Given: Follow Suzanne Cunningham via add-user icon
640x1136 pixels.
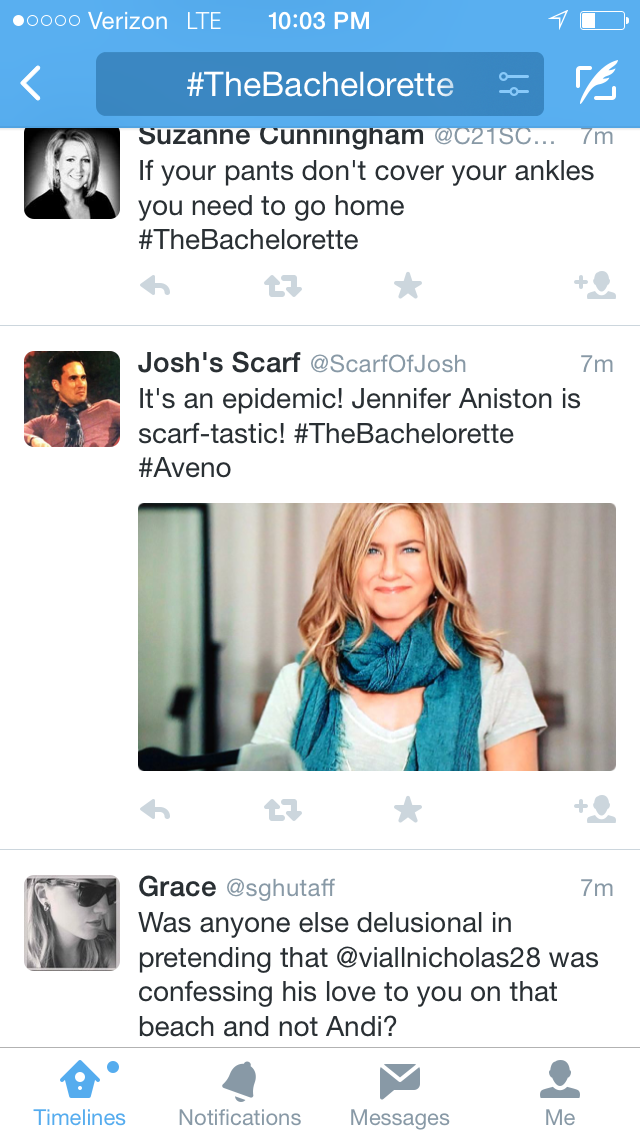Looking at the screenshot, I should pos(595,287).
